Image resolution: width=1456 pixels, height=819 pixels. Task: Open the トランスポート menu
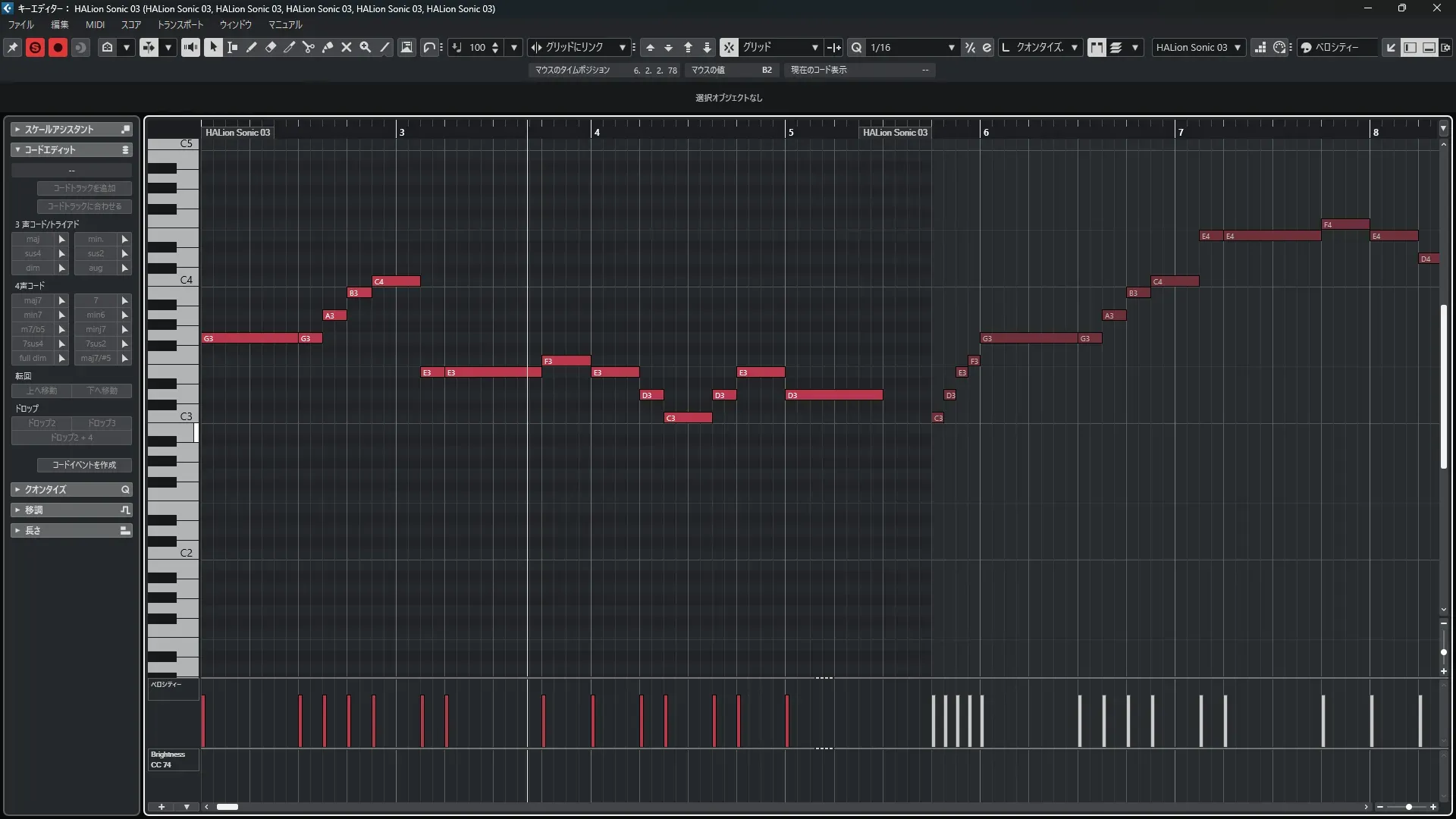click(x=180, y=25)
